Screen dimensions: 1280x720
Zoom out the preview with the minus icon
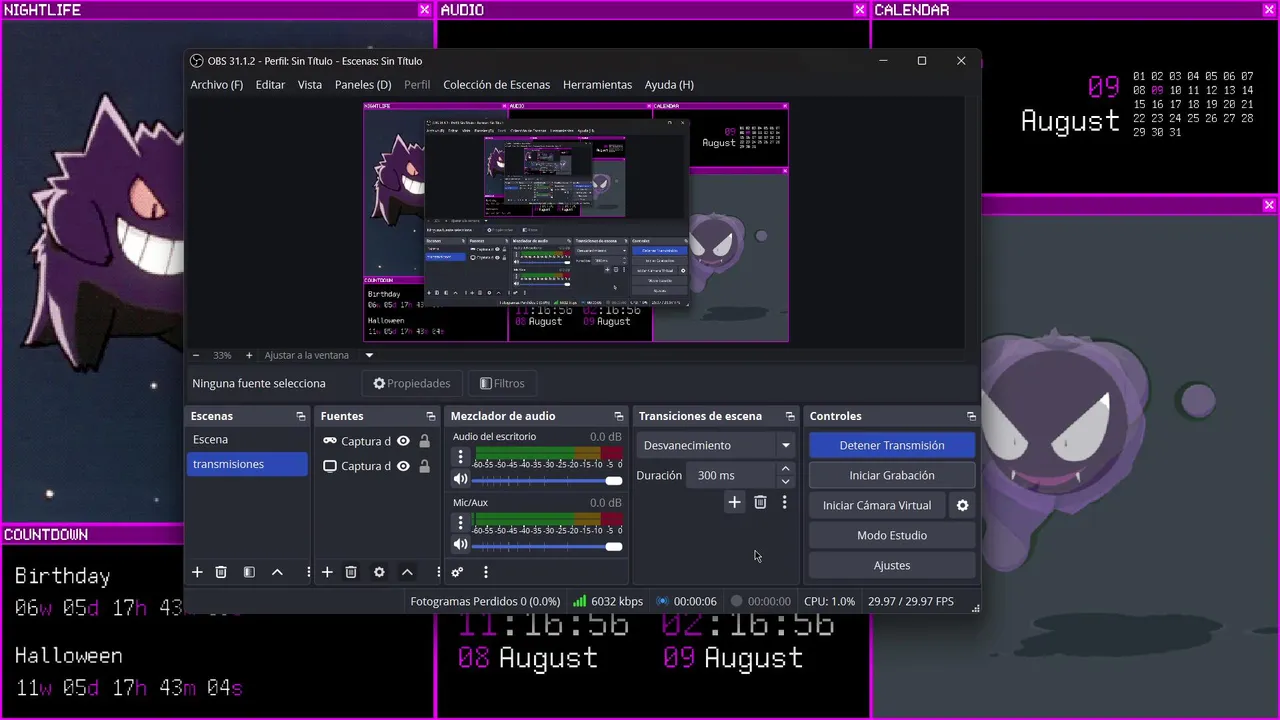(x=196, y=355)
